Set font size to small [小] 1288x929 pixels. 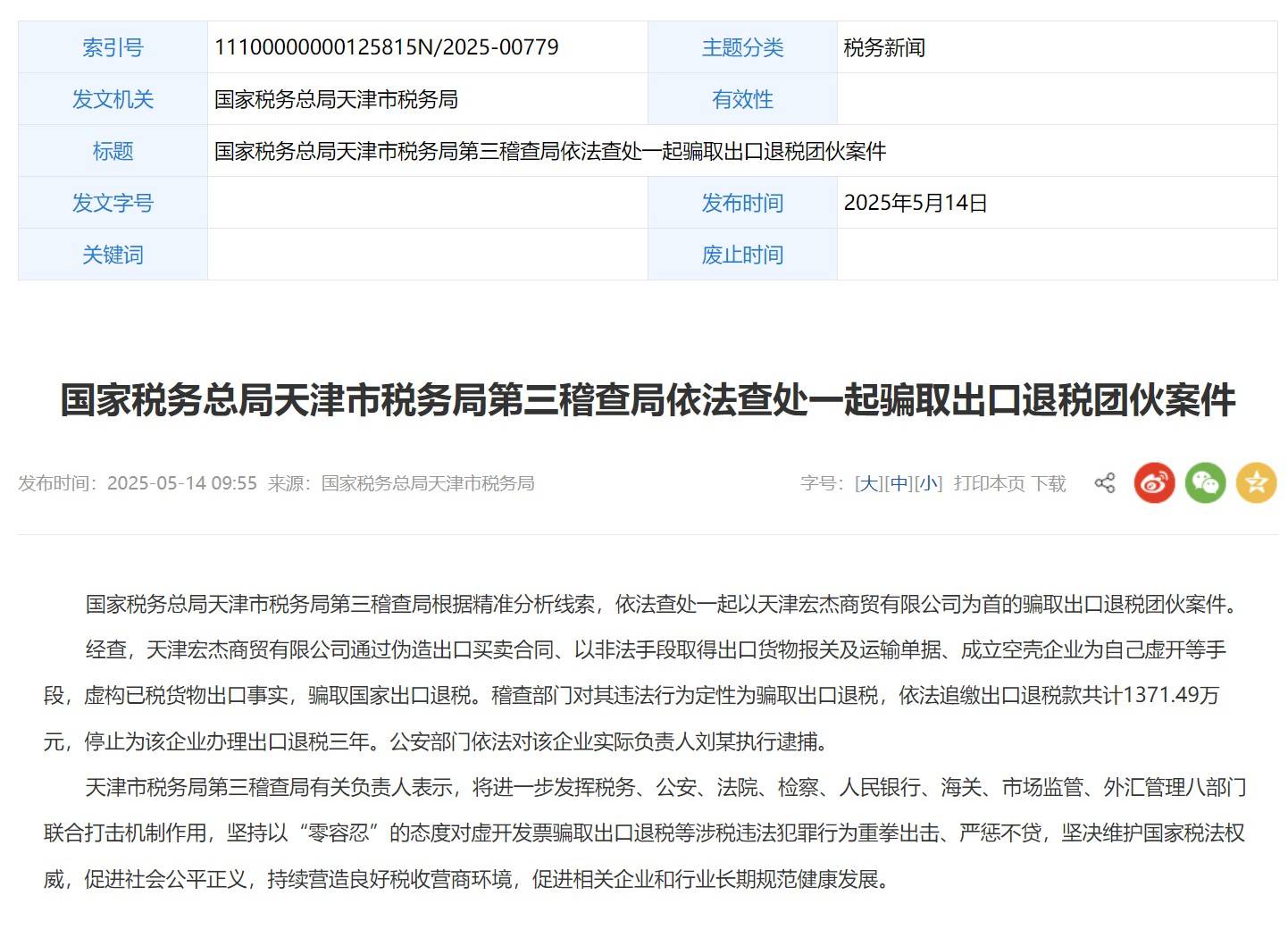pyautogui.click(x=928, y=483)
